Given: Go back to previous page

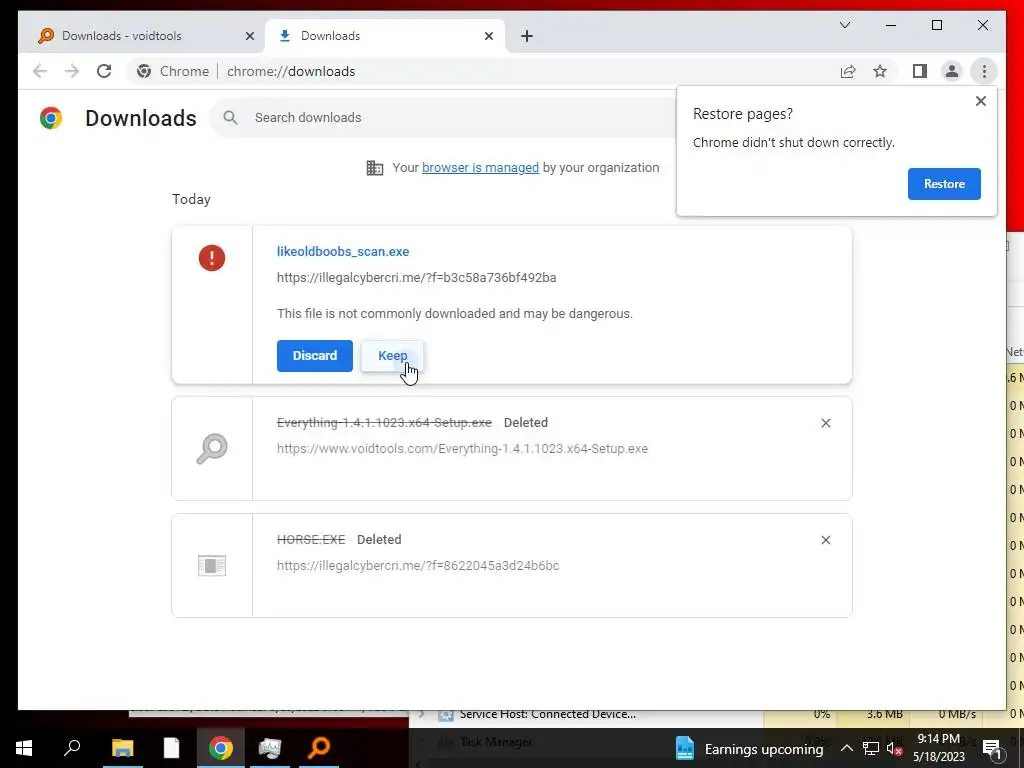Looking at the screenshot, I should click(x=40, y=71).
